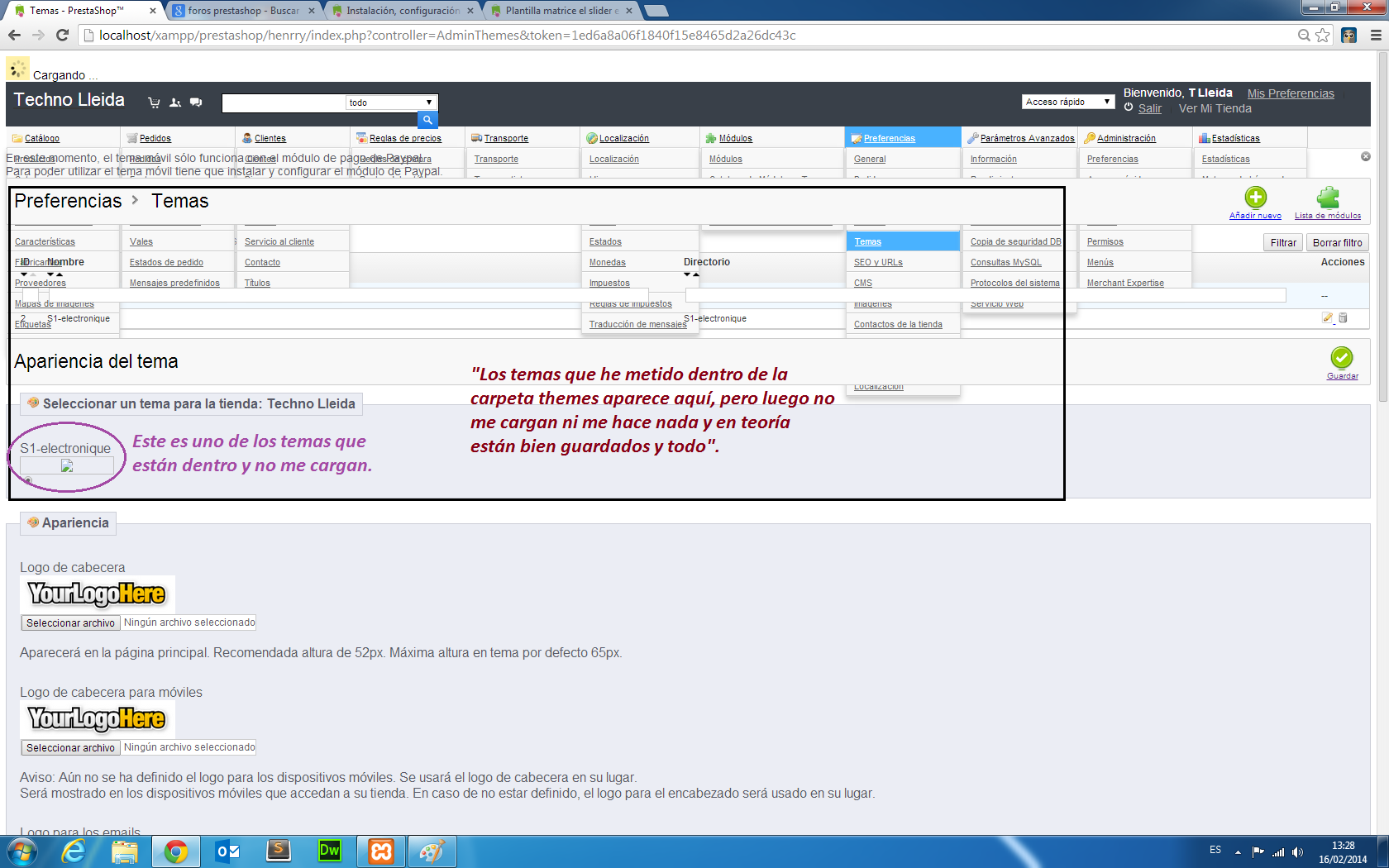Select Vales in the Pedidos submenu
The height and width of the screenshot is (868, 1389).
[141, 241]
